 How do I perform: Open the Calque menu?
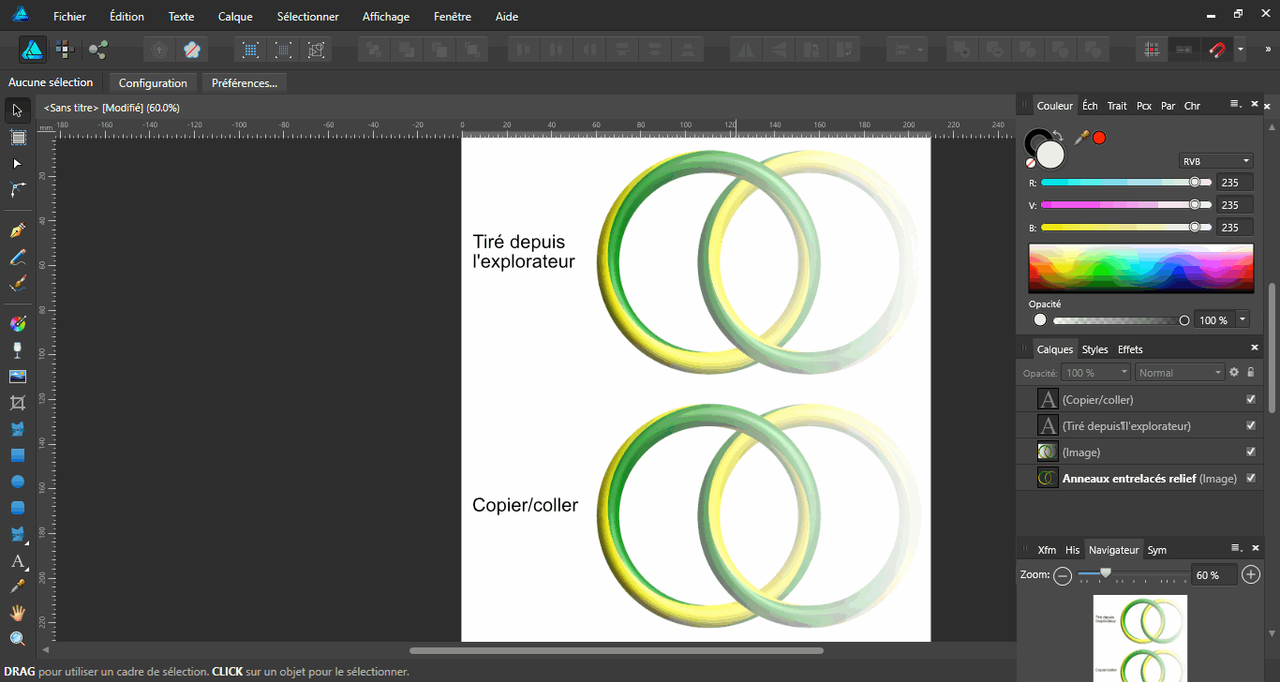tap(235, 16)
